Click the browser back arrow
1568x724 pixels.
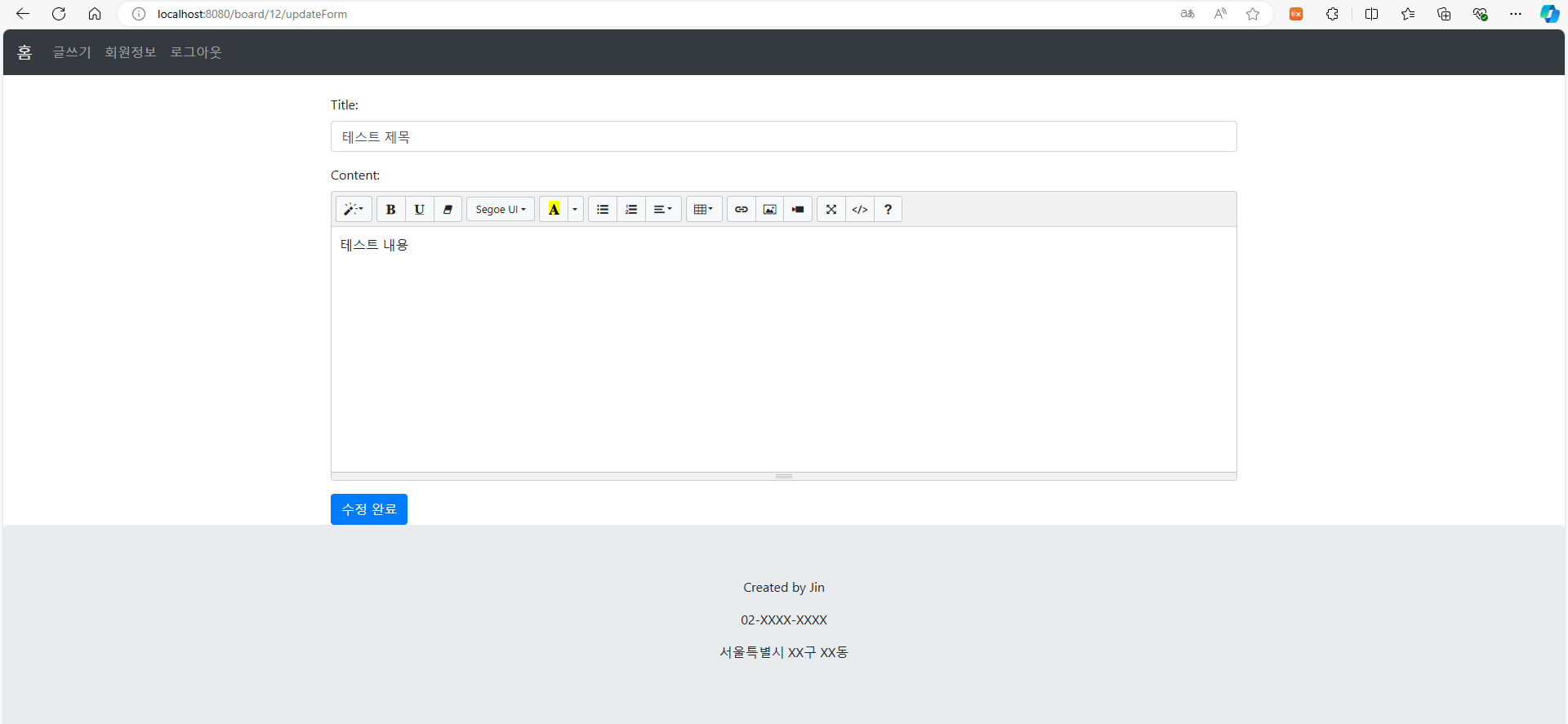pos(23,14)
